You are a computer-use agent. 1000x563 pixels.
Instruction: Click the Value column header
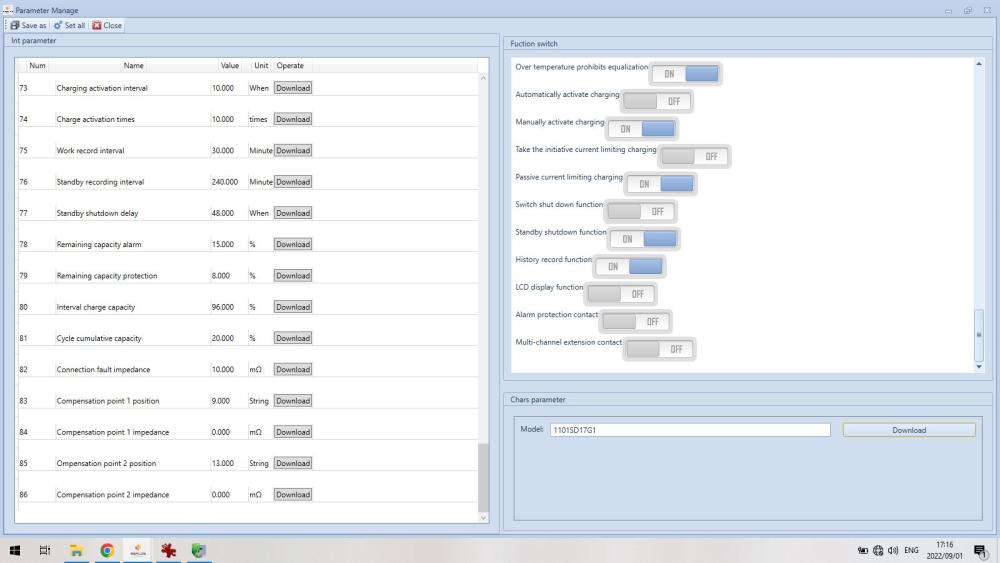point(230,66)
